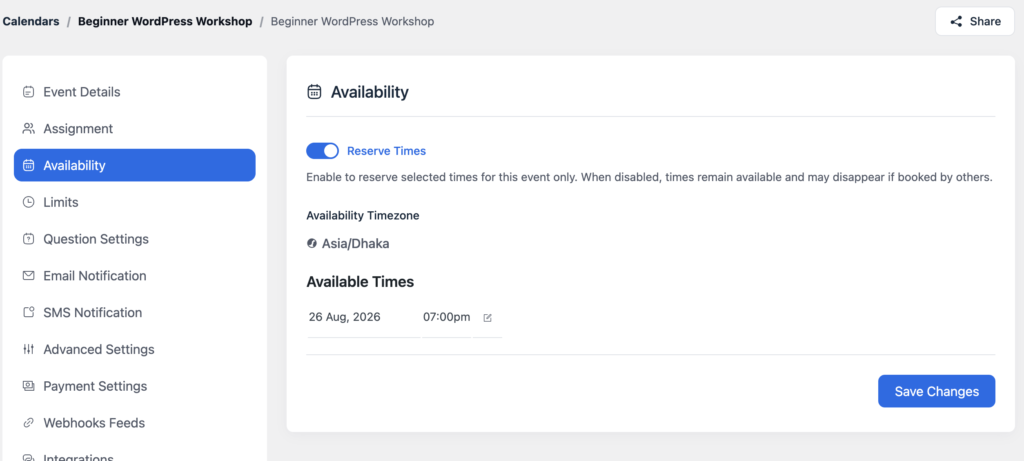Click the globe icon beside Asia/Dhaka
The height and width of the screenshot is (461, 1024).
click(x=312, y=244)
